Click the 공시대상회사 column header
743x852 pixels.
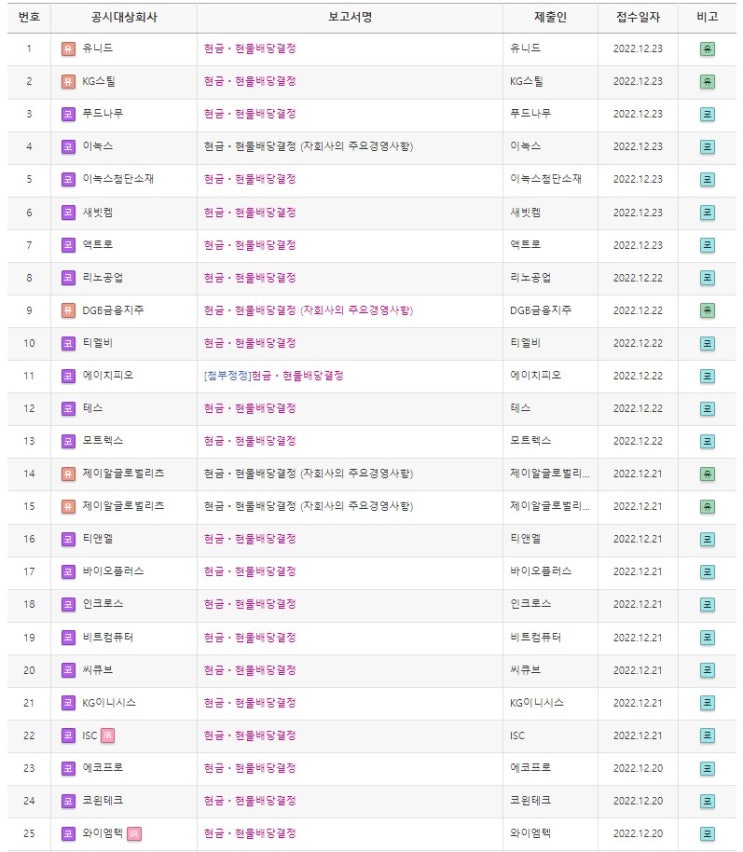click(x=124, y=17)
